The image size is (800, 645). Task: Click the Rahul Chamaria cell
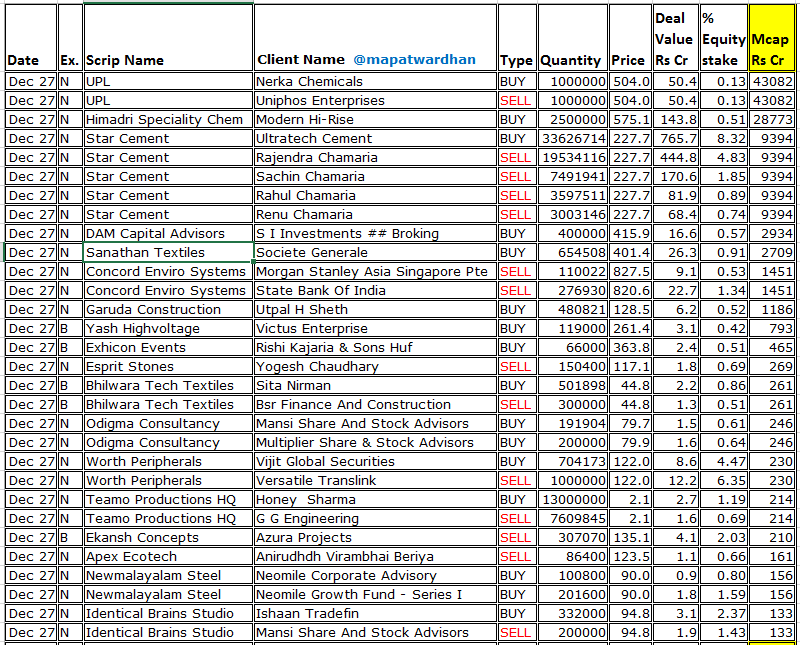point(376,195)
